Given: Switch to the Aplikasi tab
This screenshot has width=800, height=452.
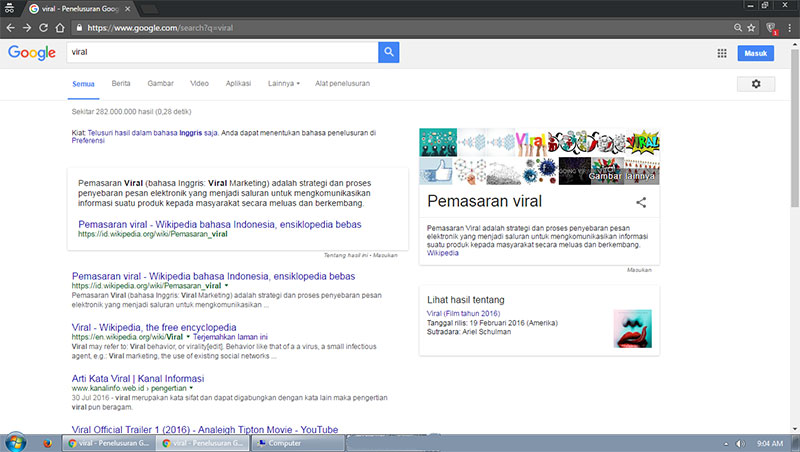Looking at the screenshot, I should tap(238, 83).
